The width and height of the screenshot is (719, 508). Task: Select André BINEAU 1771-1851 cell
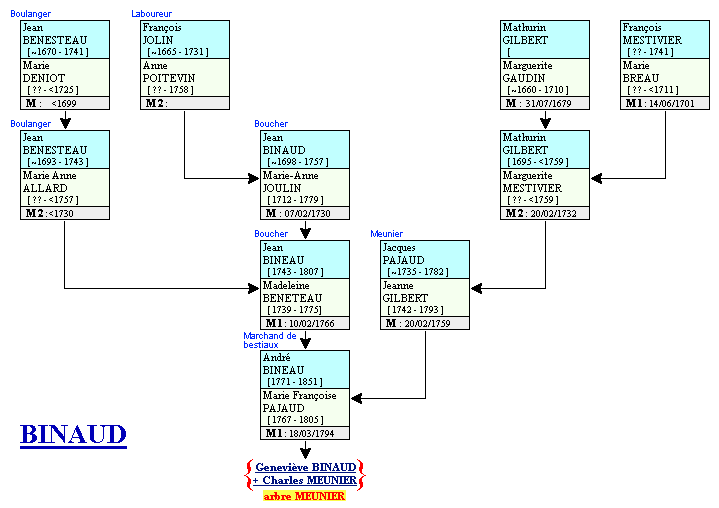[x=304, y=369]
